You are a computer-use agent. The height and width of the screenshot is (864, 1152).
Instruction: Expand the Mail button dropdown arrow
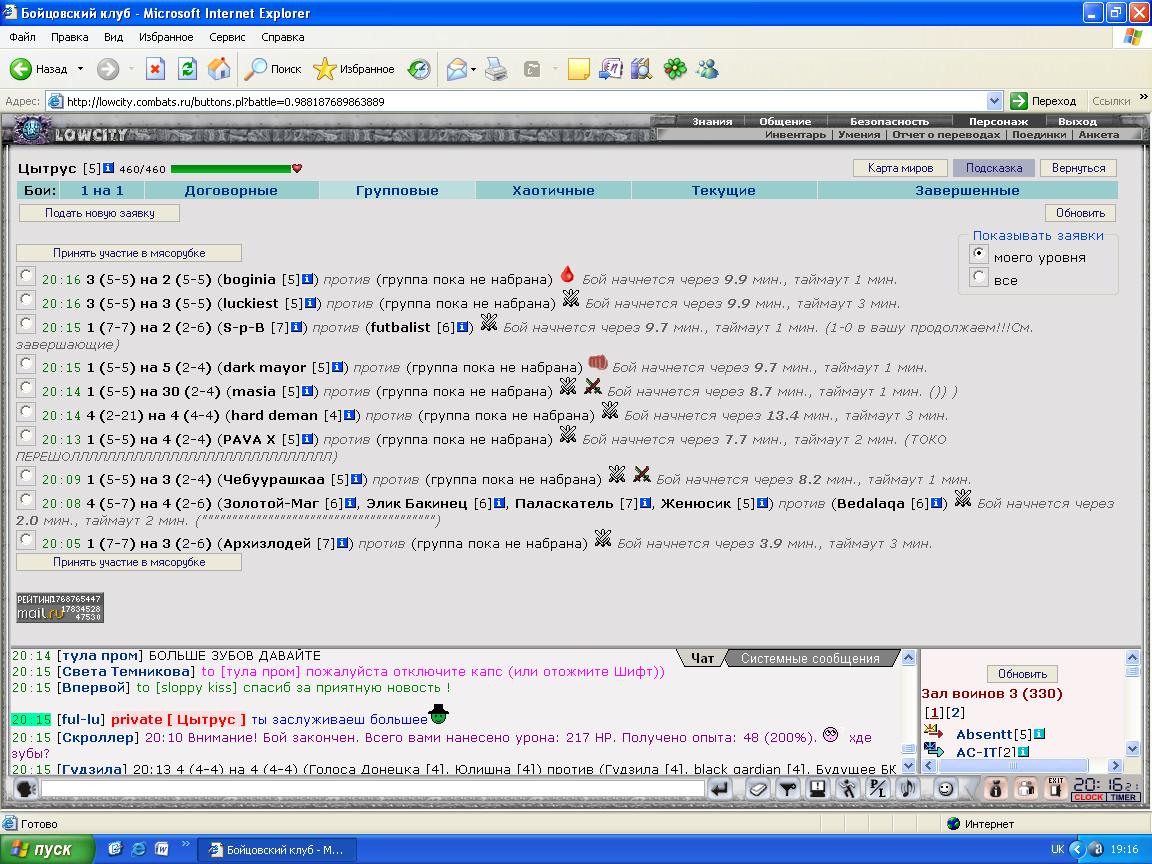click(x=473, y=69)
